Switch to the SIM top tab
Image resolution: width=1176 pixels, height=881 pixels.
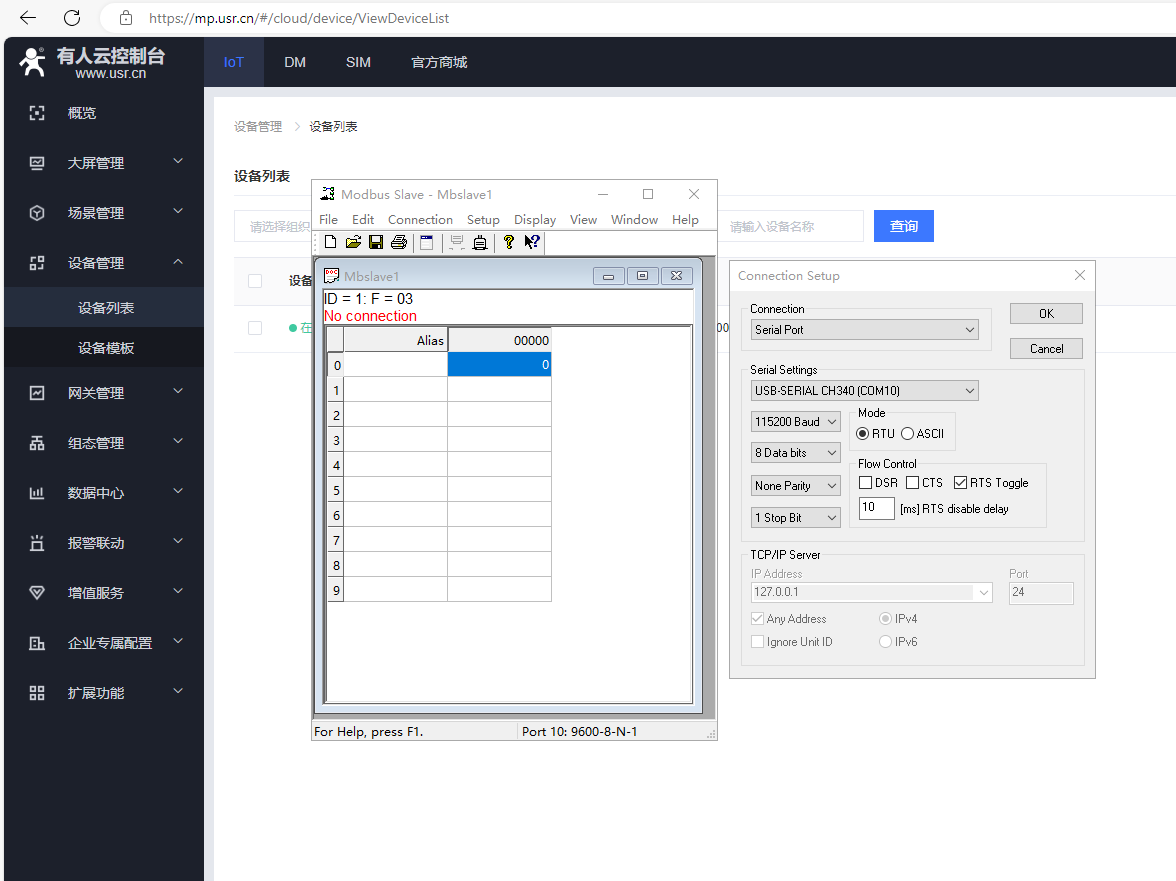(x=358, y=62)
